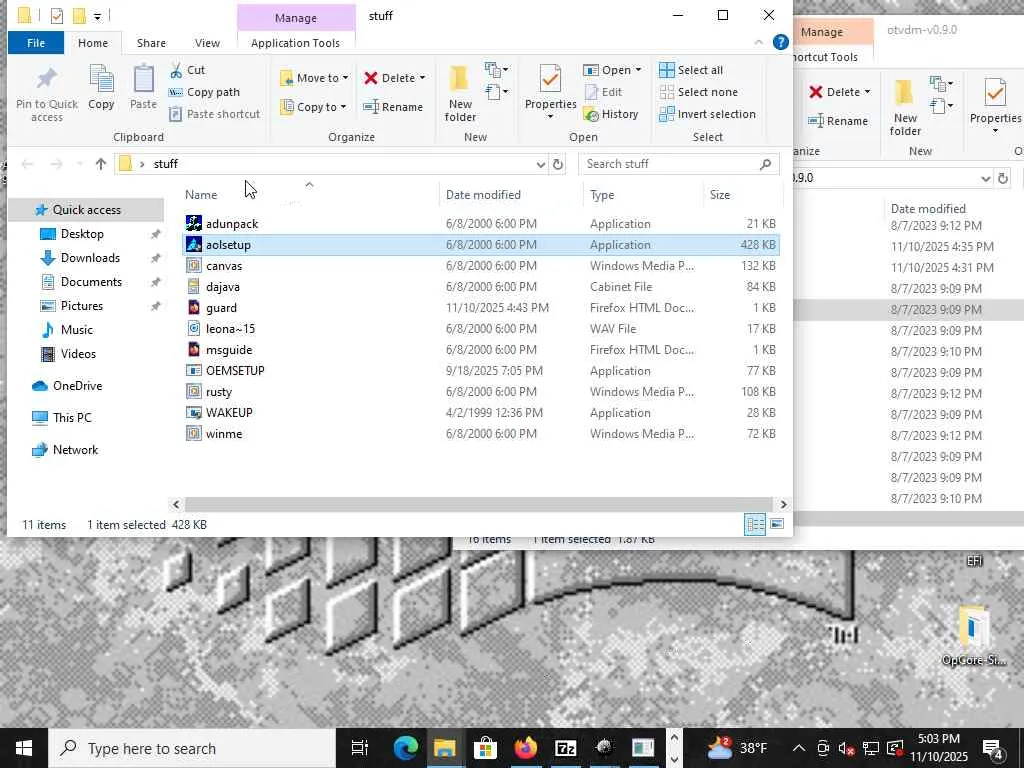Click Task View taskbar icon
Image resolution: width=1024 pixels, height=768 pixels.
[x=360, y=748]
